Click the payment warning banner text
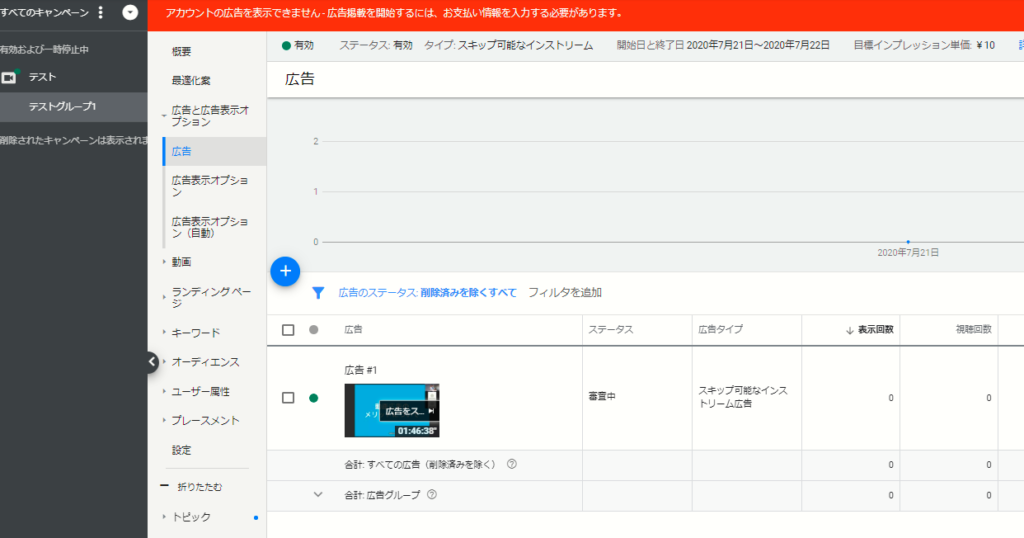1024x538 pixels. click(x=394, y=13)
